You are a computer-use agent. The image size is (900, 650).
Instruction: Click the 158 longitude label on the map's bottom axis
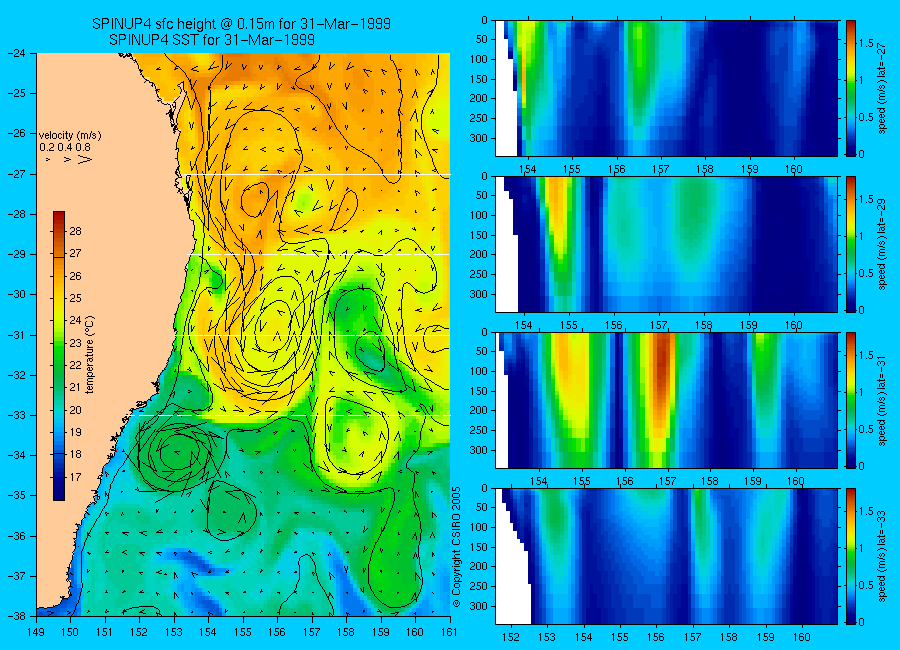346,632
